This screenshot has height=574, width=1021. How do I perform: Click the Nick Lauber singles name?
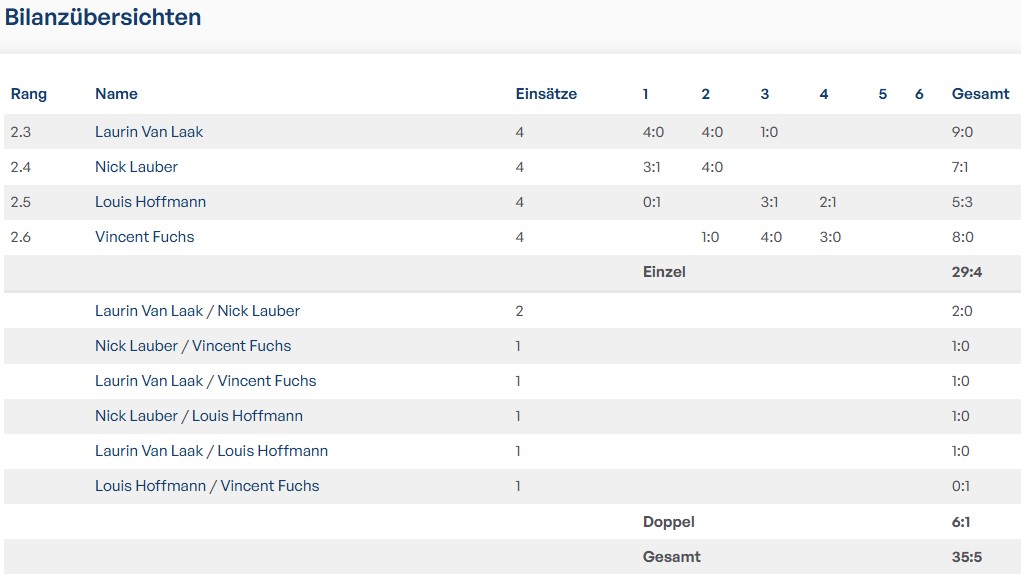(x=136, y=167)
